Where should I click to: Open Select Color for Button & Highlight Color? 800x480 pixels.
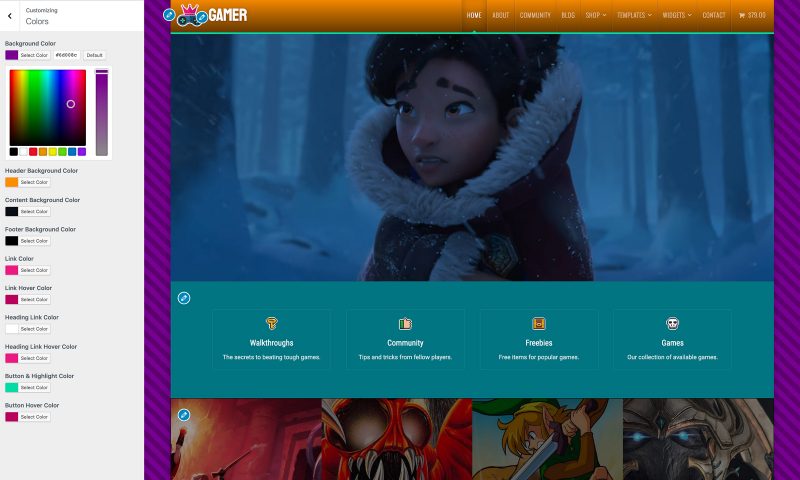point(34,387)
